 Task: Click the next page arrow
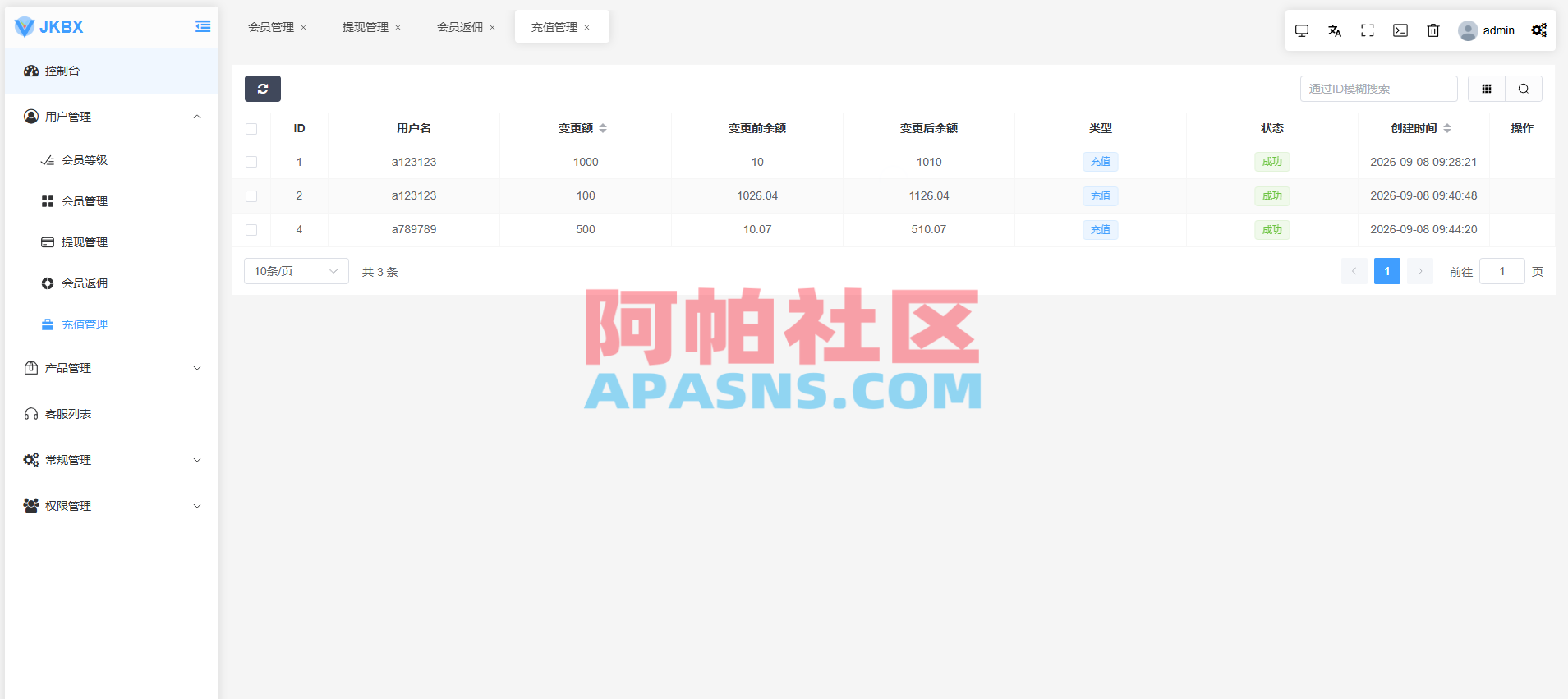1420,271
